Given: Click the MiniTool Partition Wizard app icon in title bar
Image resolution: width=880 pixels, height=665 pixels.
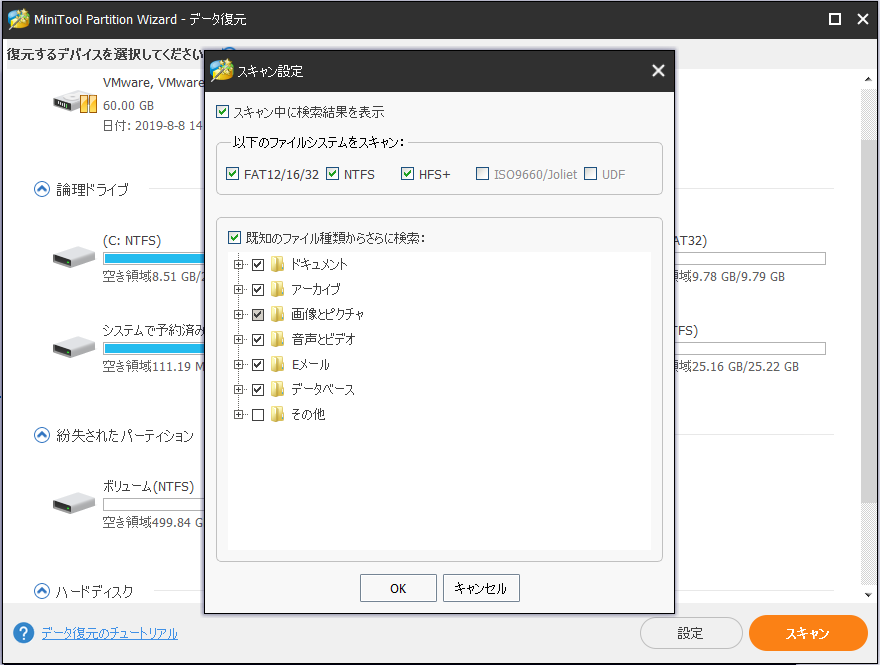Looking at the screenshot, I should [19, 19].
